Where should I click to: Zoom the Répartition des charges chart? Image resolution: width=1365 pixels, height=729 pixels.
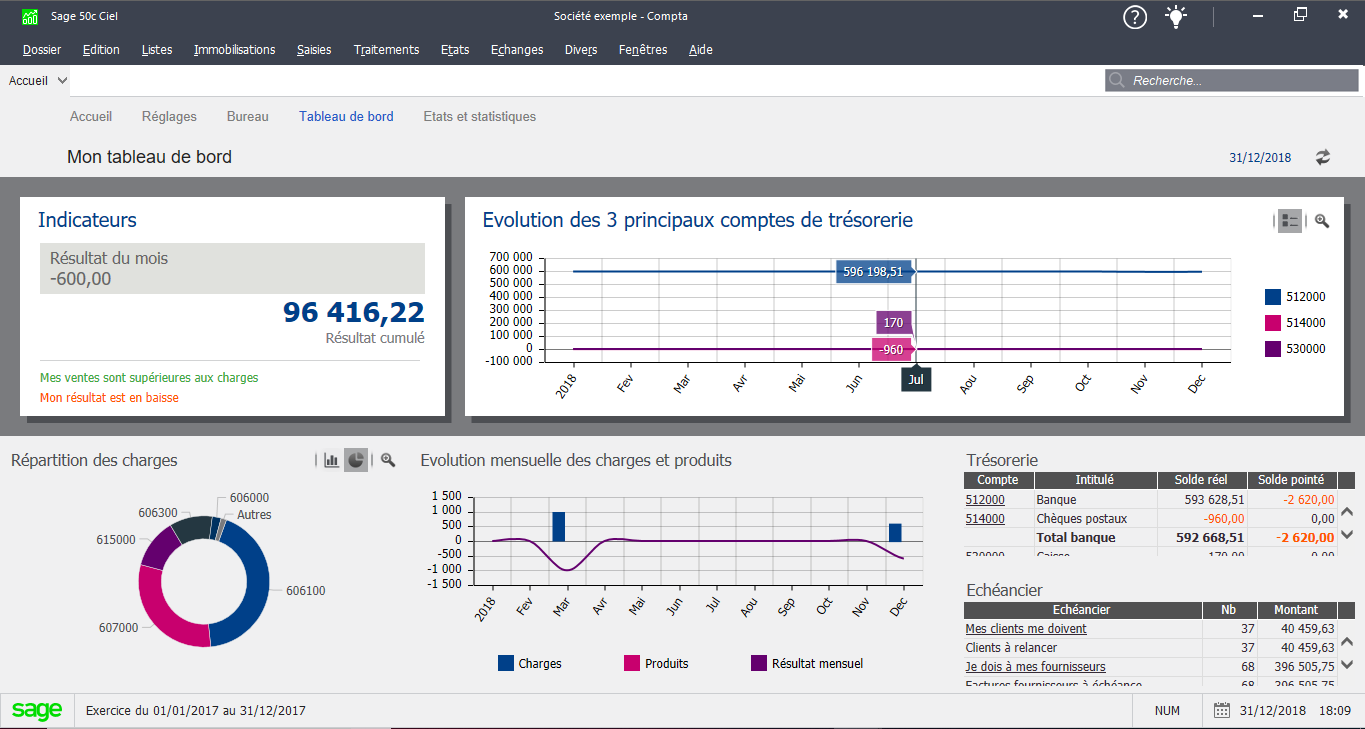[388, 460]
